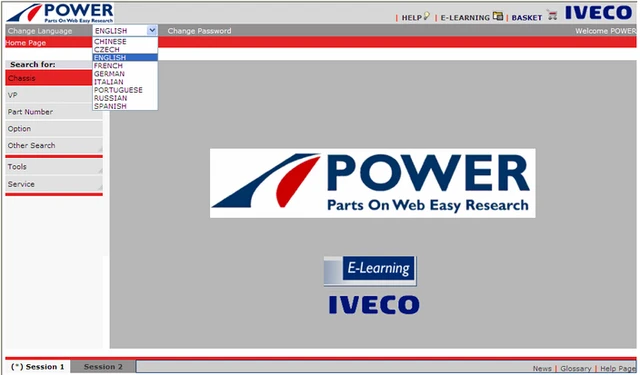Switch to Session 1 tab
The height and width of the screenshot is (375, 640).
(x=38, y=366)
